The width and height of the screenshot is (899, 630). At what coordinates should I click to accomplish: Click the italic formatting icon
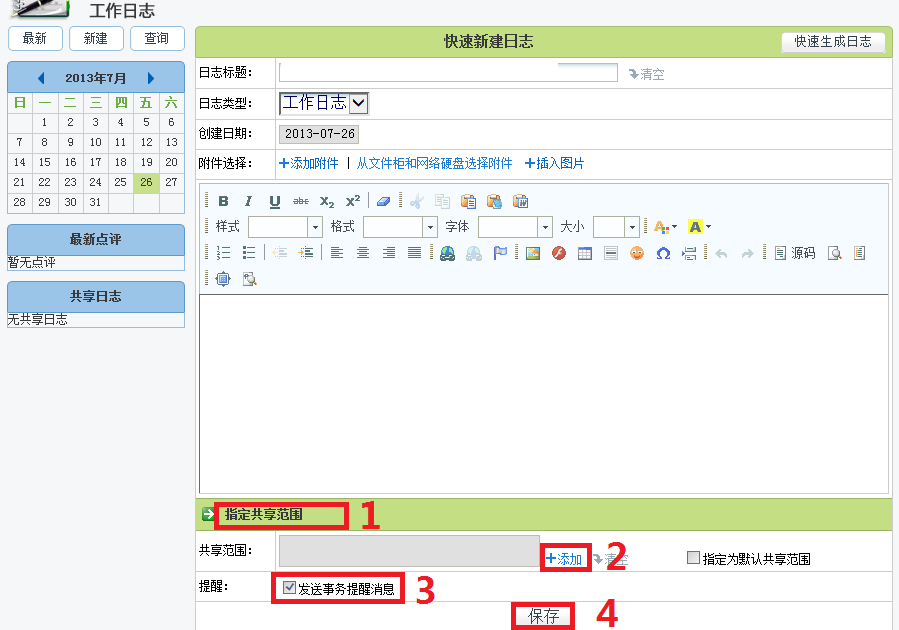pyautogui.click(x=249, y=201)
